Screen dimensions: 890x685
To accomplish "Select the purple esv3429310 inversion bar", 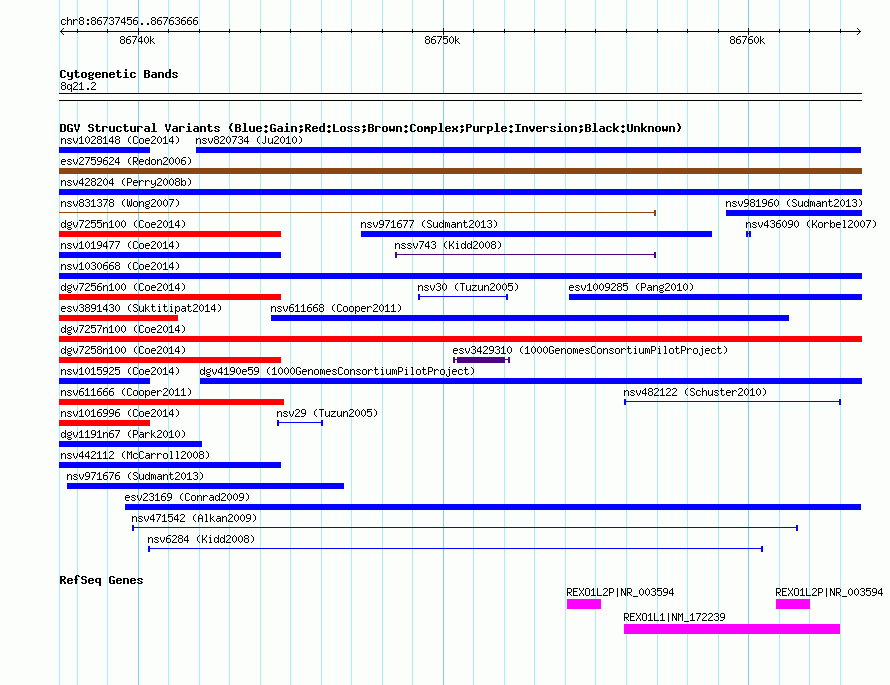I will pos(481,360).
